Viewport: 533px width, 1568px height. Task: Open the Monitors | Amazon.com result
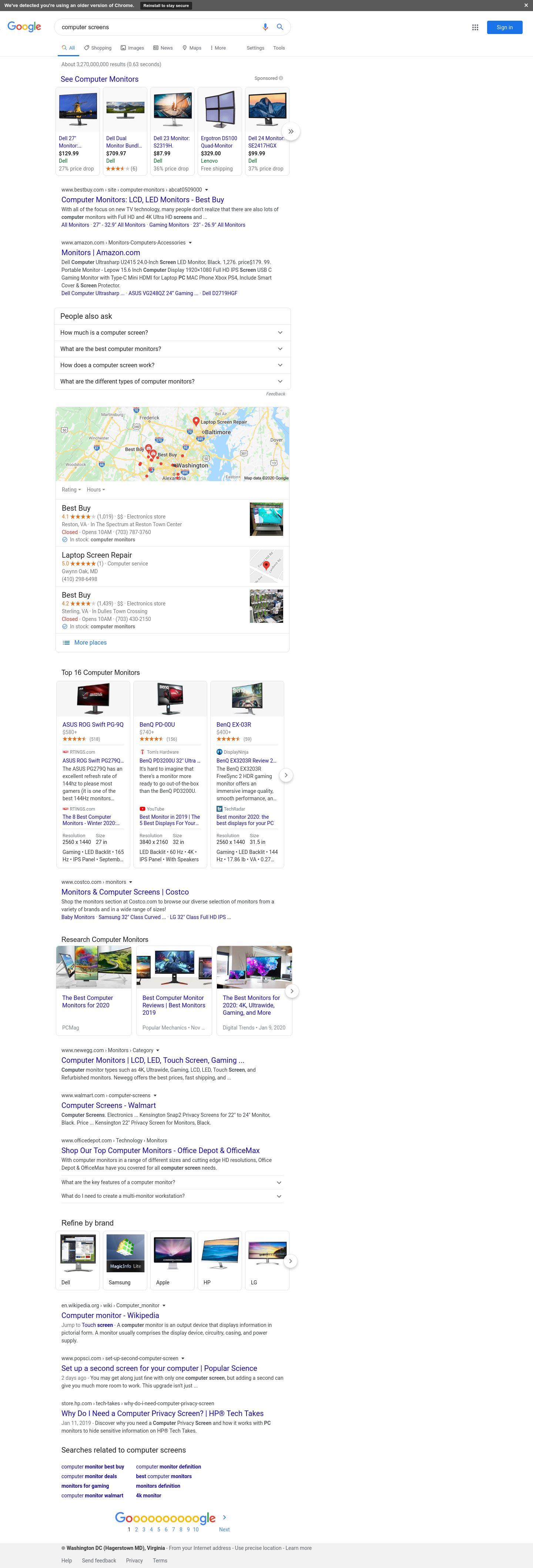tap(101, 253)
